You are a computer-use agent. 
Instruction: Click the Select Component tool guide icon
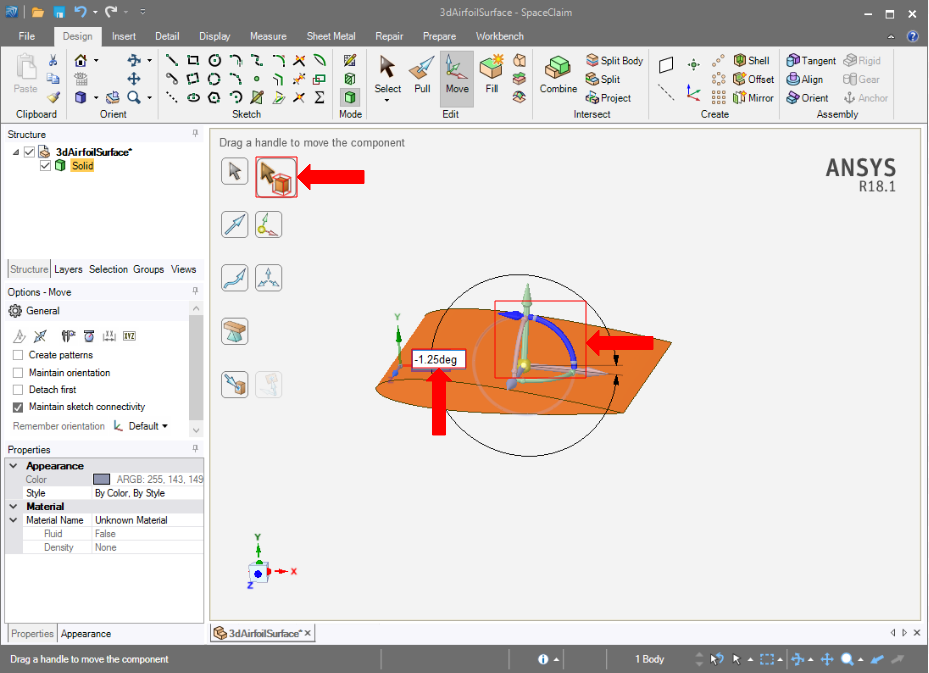[276, 177]
